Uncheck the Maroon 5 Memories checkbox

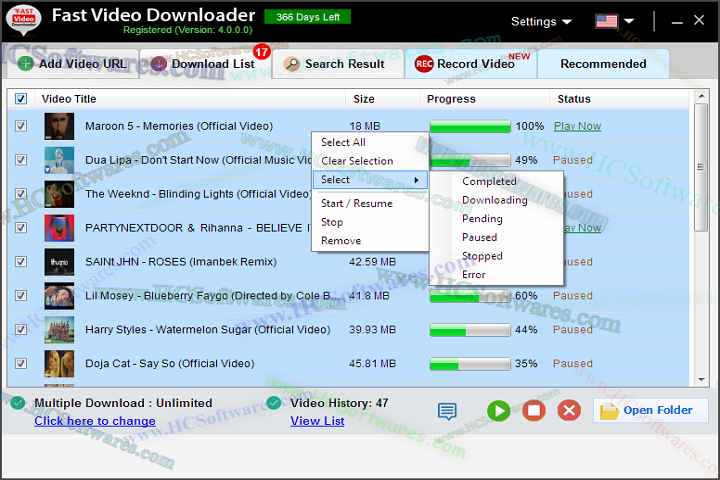[21, 126]
